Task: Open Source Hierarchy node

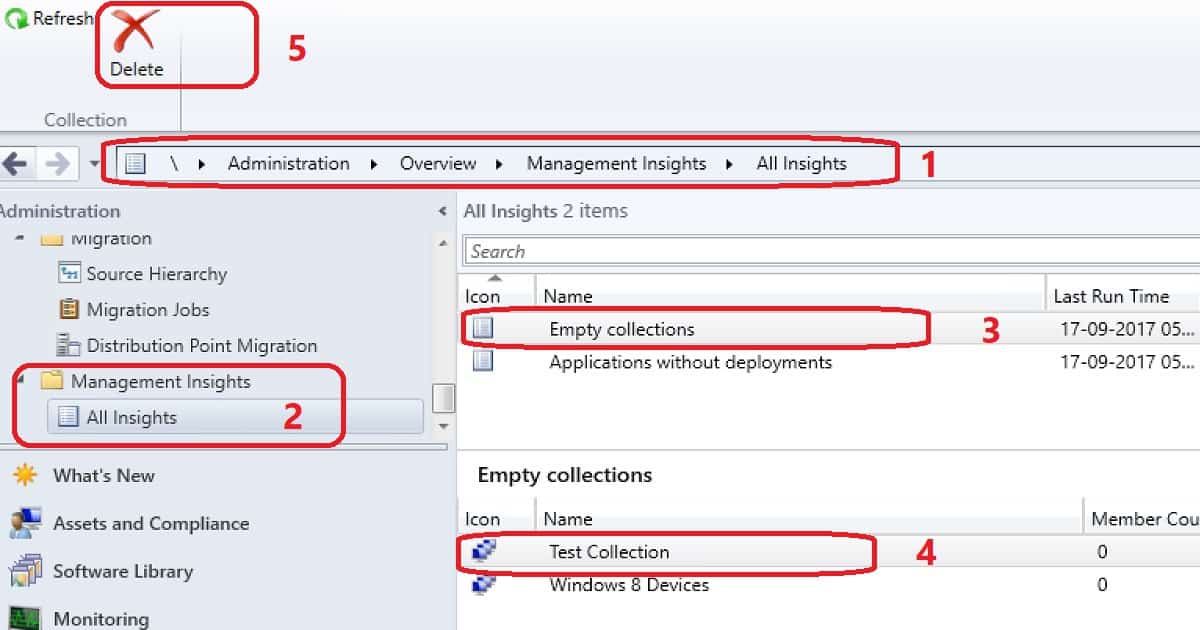Action: point(156,274)
